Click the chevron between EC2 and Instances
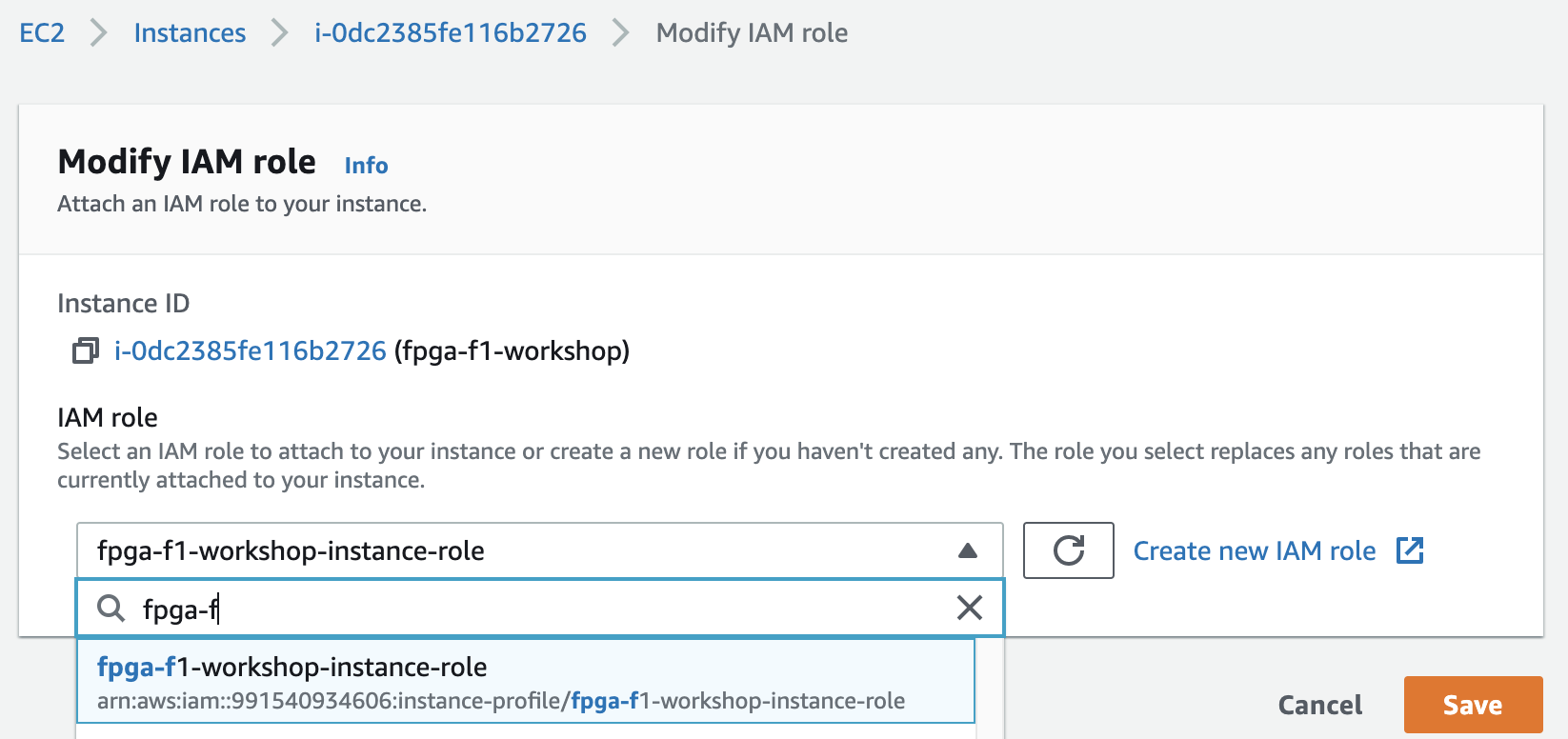Screen dimensions: 1568x739 pos(99,33)
